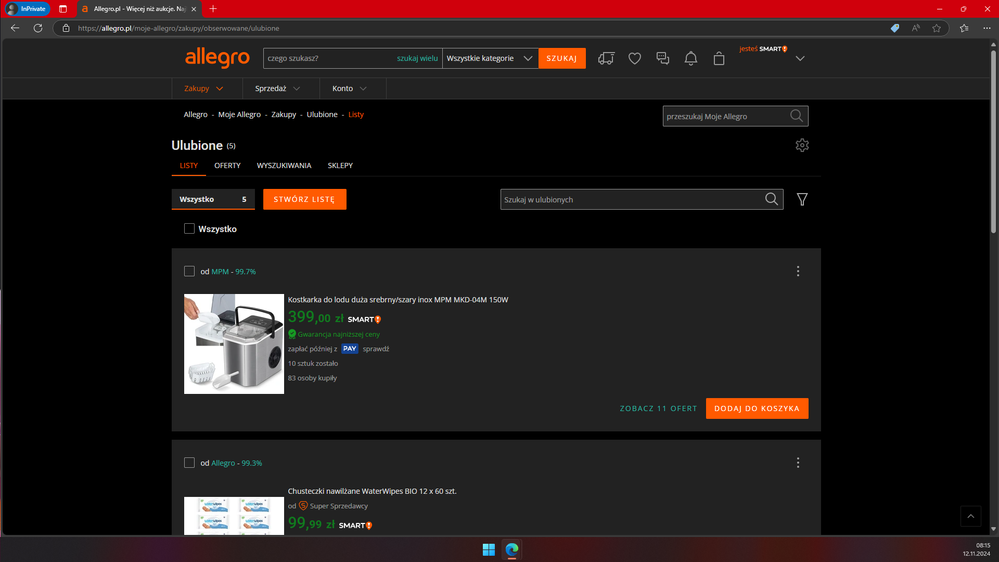
Task: Open three-dot menu for MPM offer
Action: click(798, 271)
